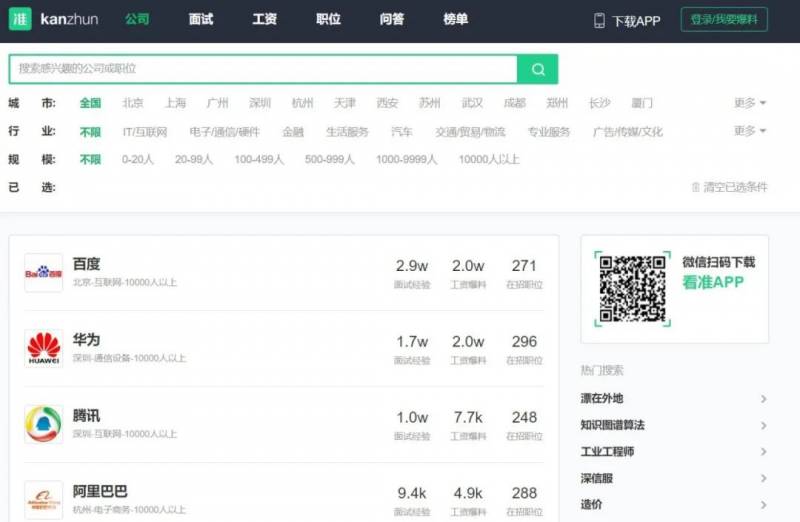Click Huawei's 296 open positions count

click(524, 341)
